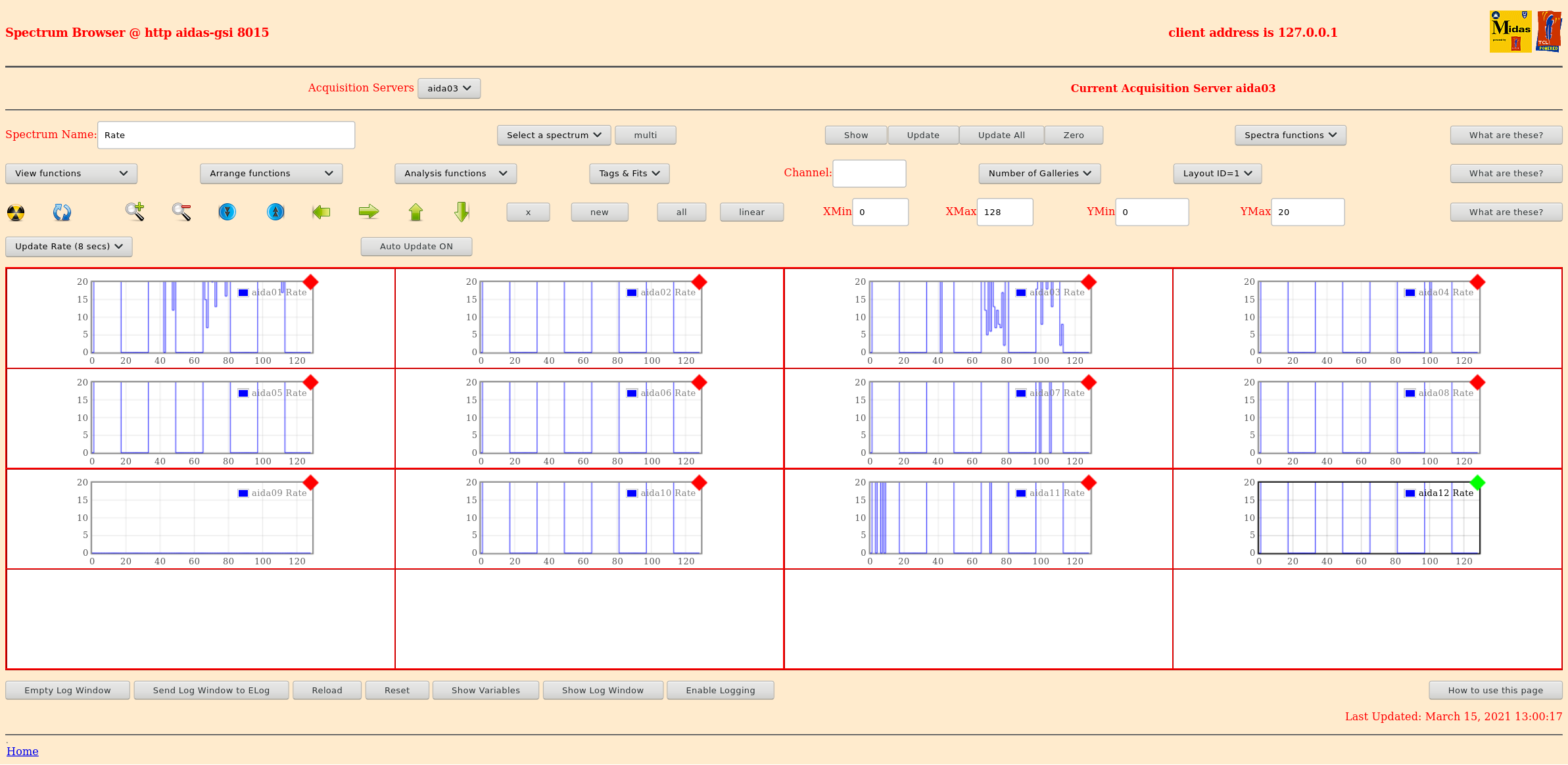
Task: Open the Analysis functions menu
Action: 456,174
